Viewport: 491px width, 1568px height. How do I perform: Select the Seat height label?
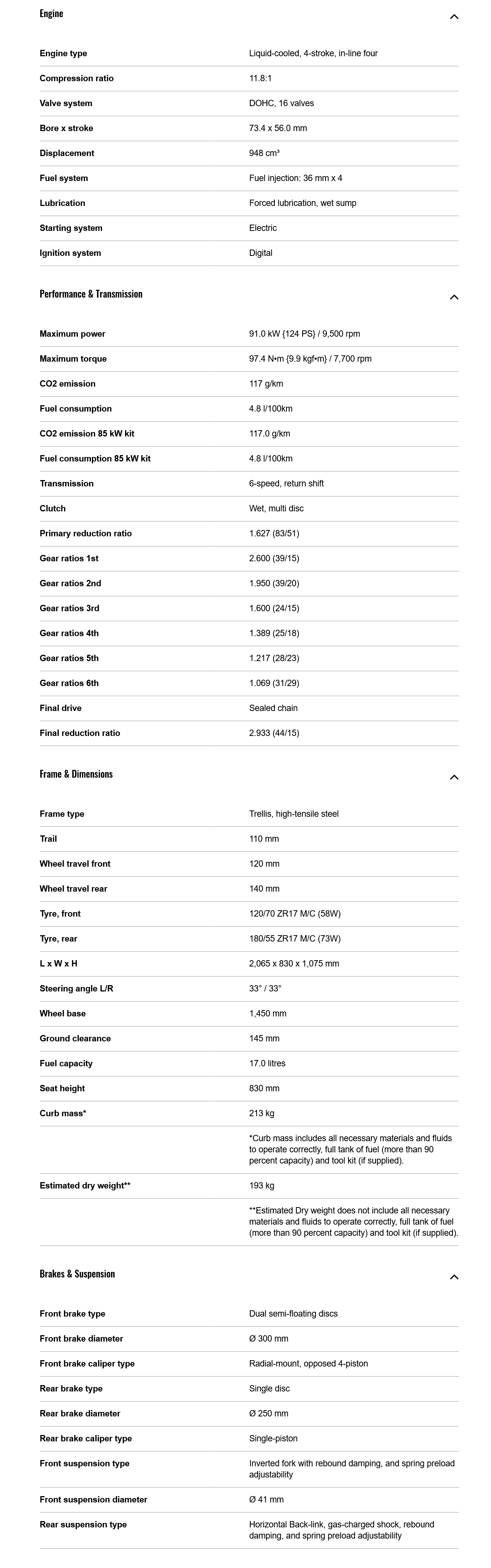tap(62, 1088)
